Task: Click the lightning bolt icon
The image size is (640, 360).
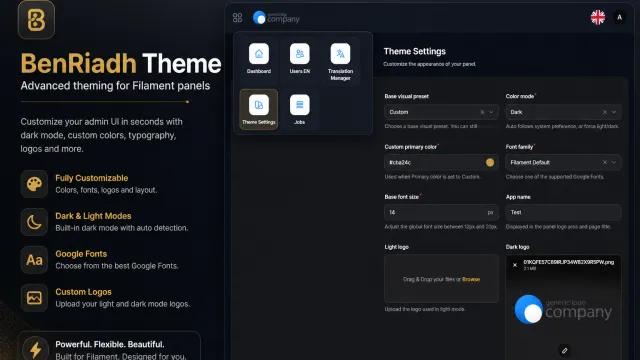Action: click(x=35, y=349)
